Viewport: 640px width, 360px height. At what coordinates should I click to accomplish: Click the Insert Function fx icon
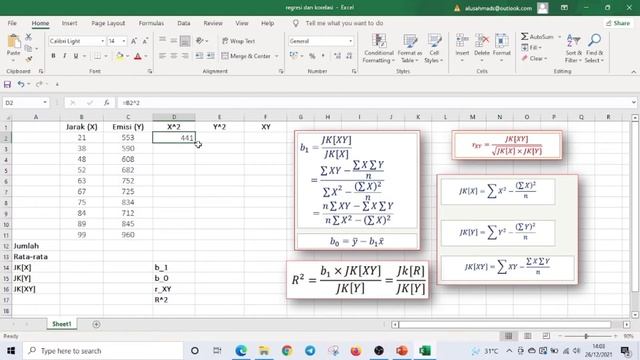pyautogui.click(x=107, y=102)
